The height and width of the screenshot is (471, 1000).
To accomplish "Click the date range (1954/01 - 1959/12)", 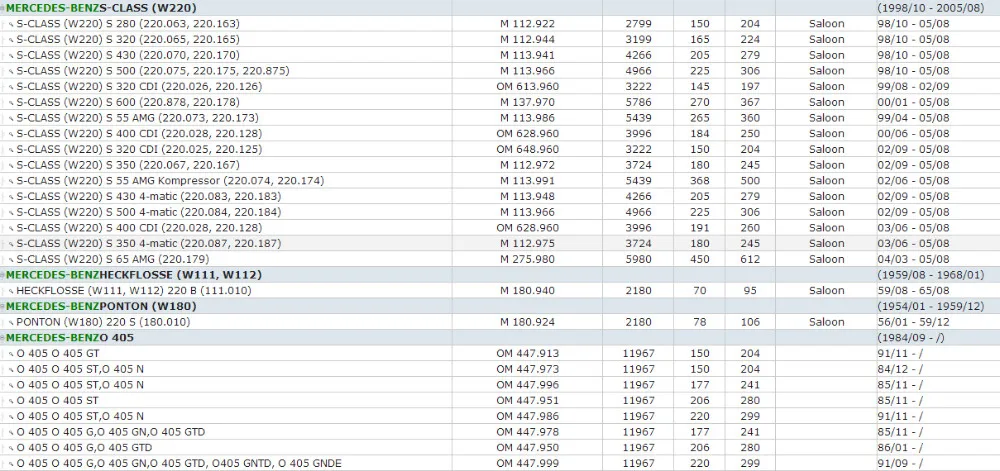I will (x=932, y=306).
